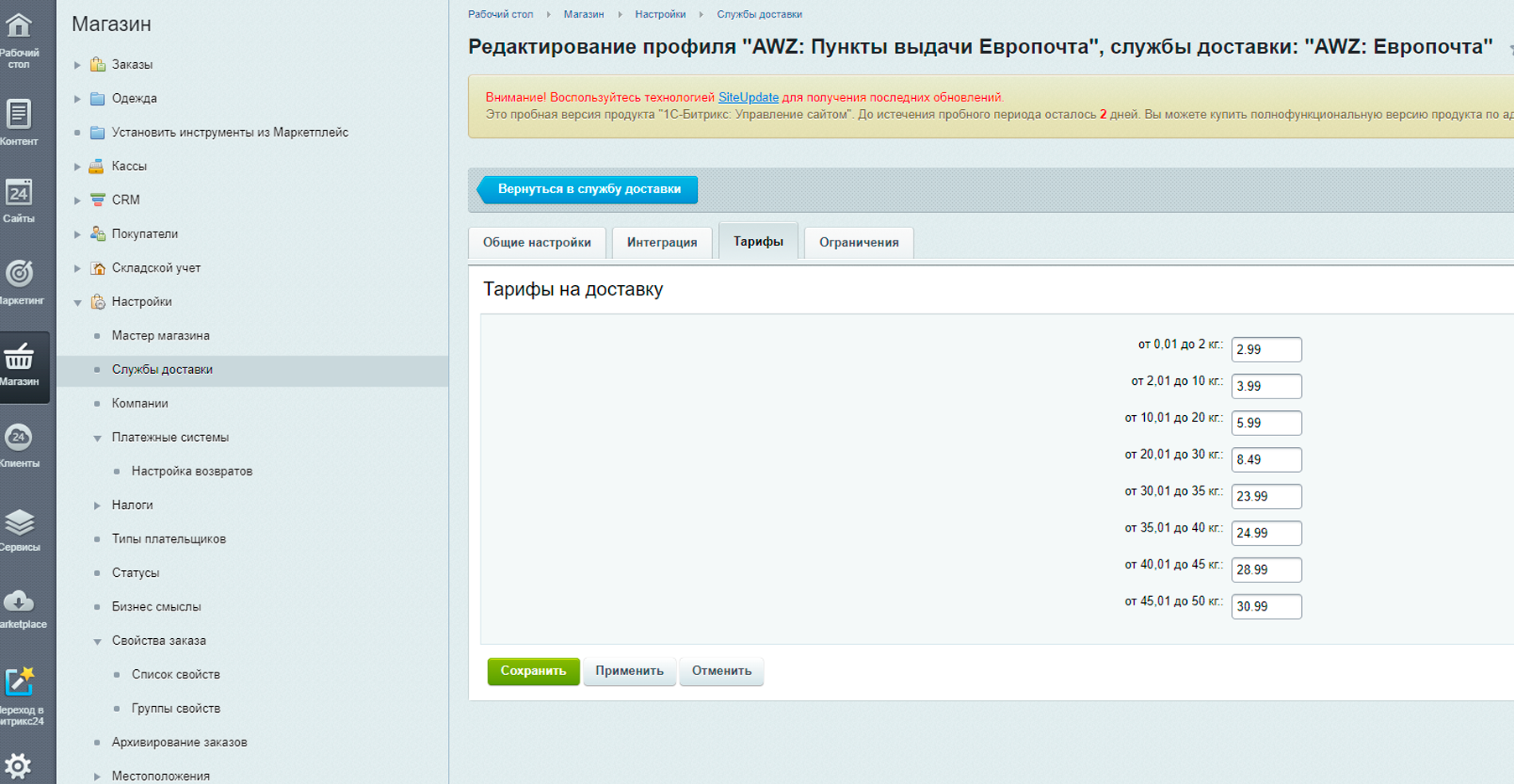Open the Рабочий стол home icon
The height and width of the screenshot is (784, 1514).
click(x=19, y=25)
